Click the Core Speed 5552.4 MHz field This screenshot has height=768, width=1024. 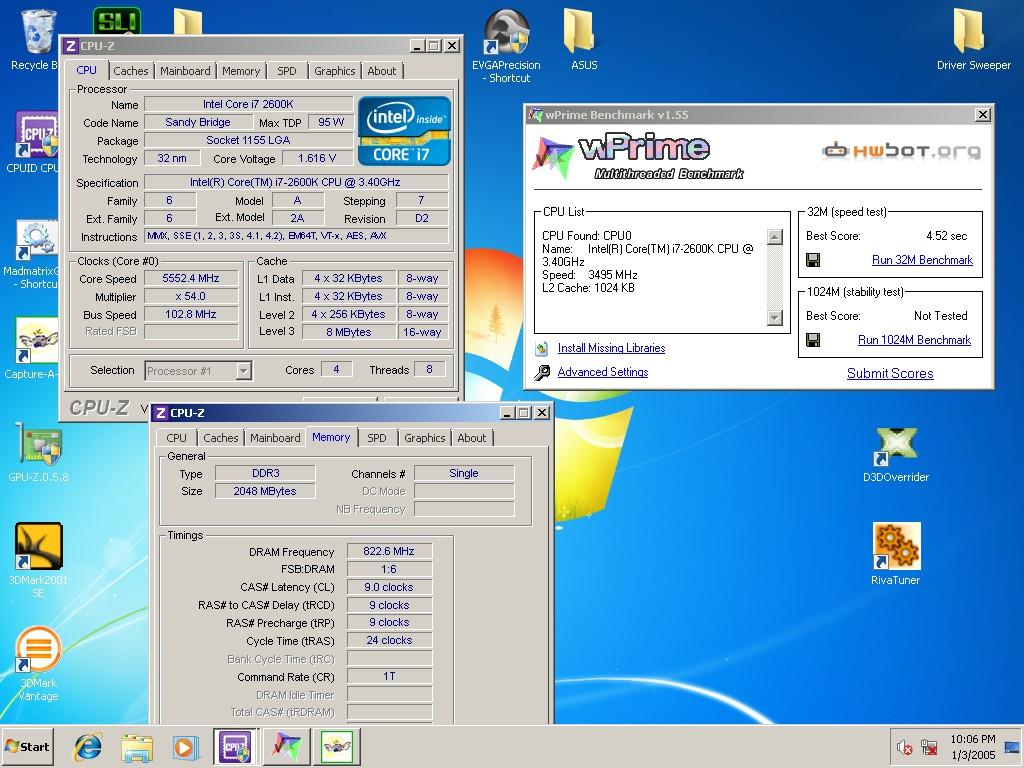point(191,278)
